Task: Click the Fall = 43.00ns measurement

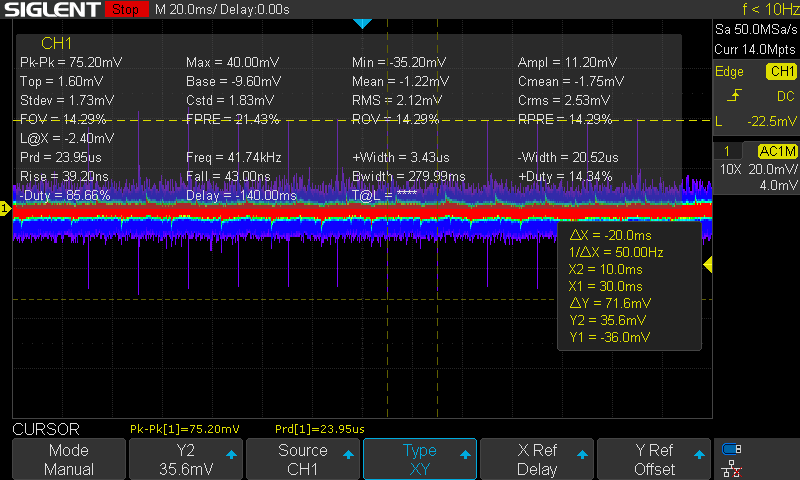Action: click(229, 176)
